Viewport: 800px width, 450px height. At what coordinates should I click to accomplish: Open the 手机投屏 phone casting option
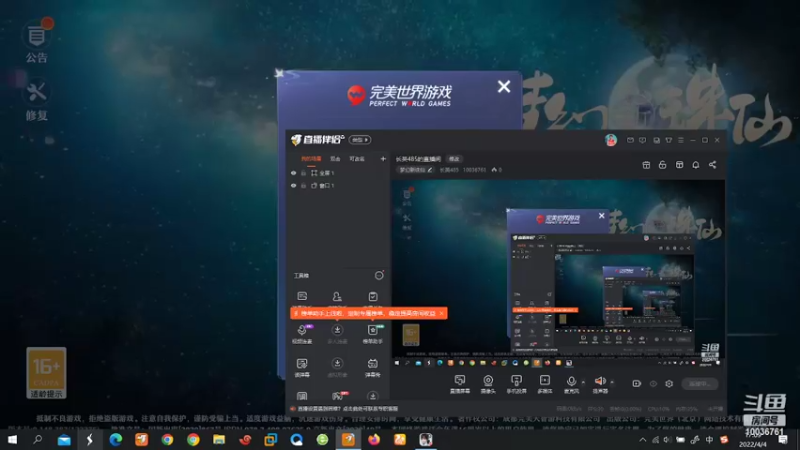516,384
